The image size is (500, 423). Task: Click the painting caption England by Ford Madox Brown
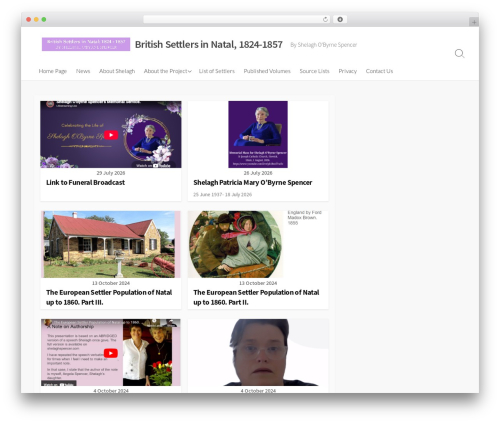tap(305, 218)
